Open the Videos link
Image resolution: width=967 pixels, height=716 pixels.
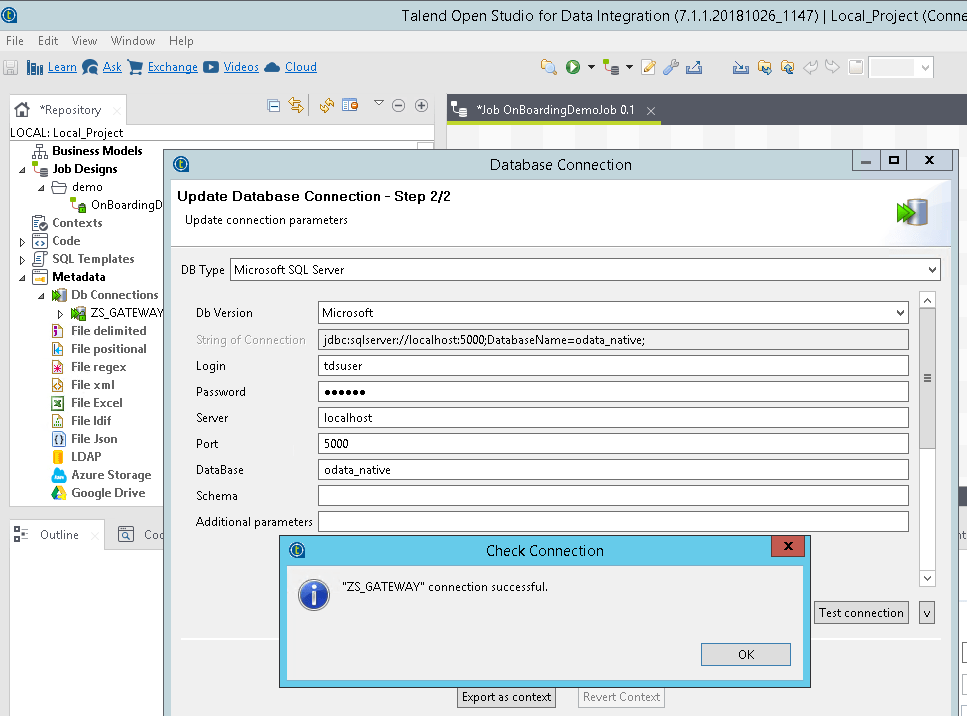[x=241, y=67]
